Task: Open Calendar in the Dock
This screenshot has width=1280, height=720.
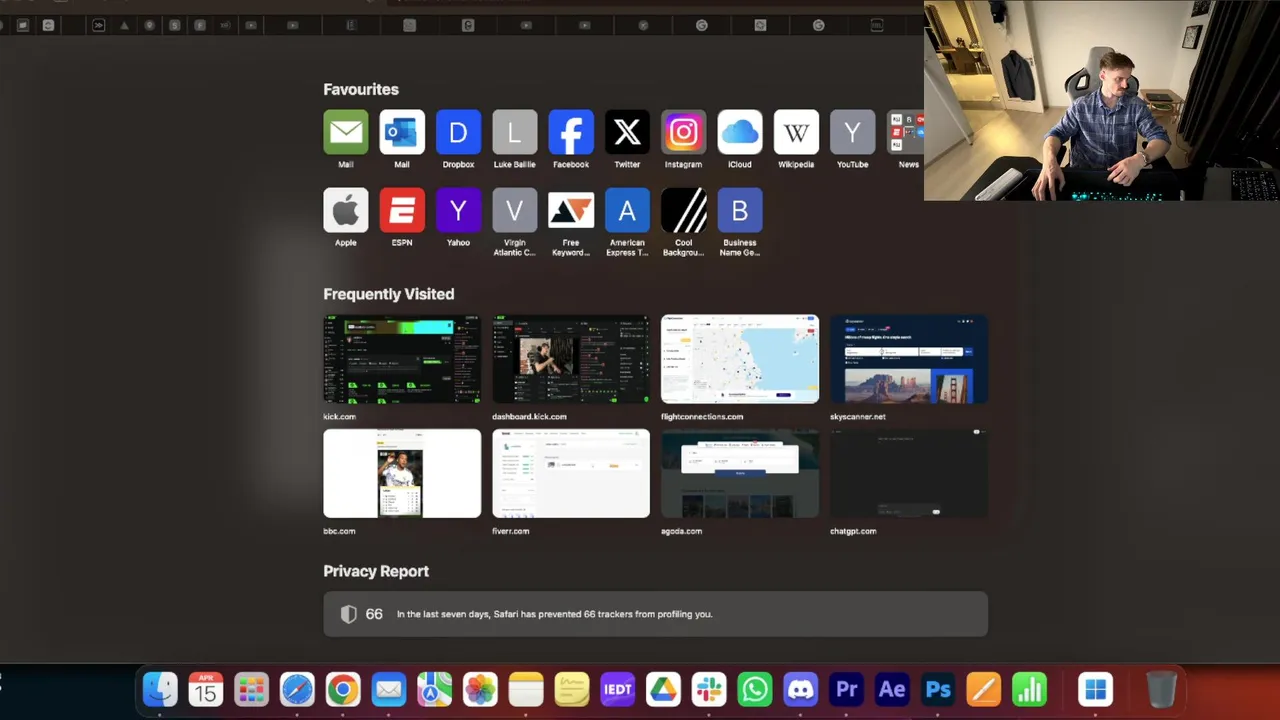Action: 206,689
